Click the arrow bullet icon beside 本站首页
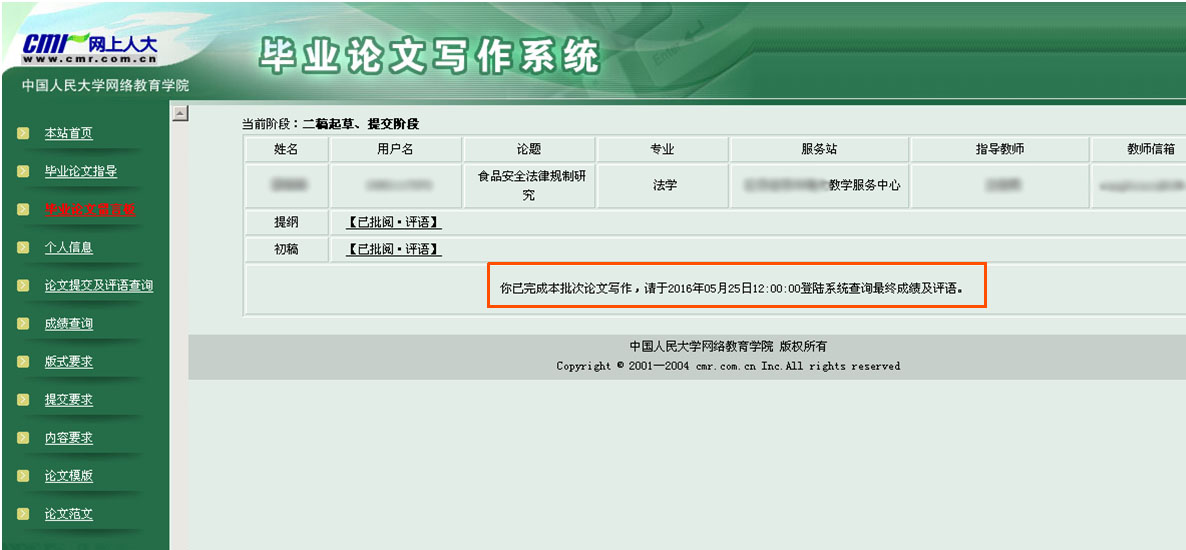 23,133
